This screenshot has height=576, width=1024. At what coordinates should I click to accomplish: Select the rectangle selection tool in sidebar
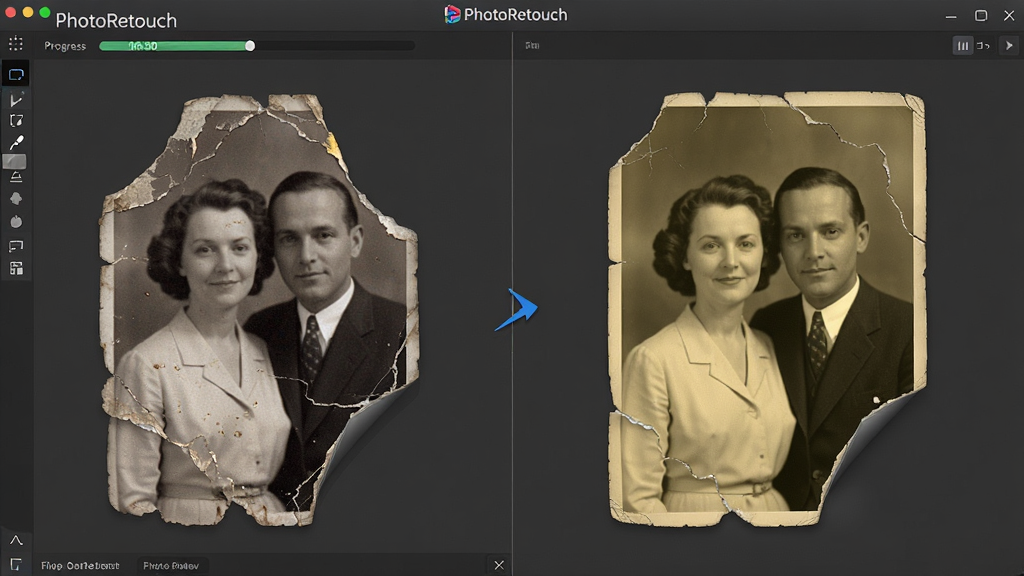pos(16,74)
